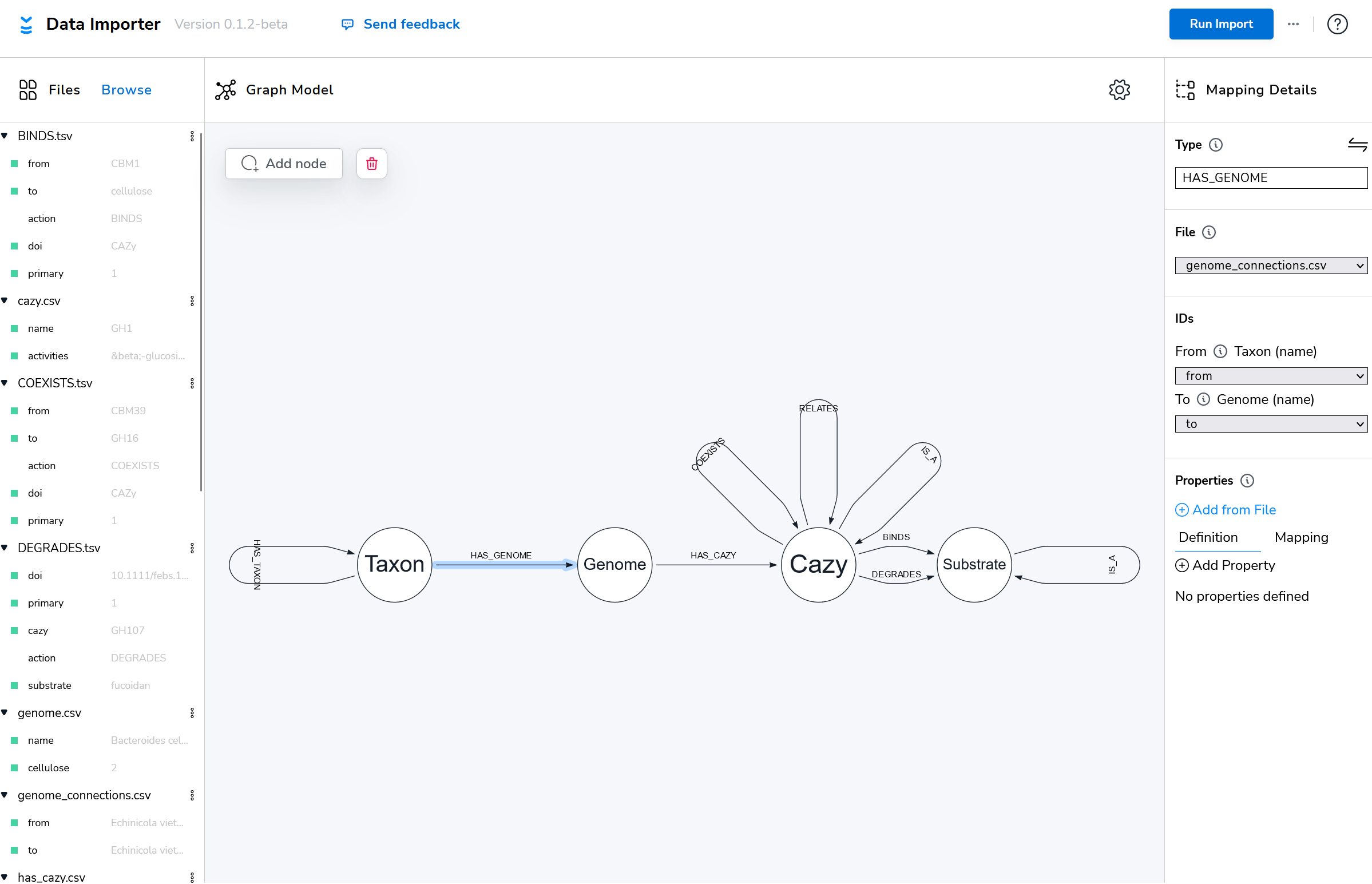Select the Definition tab
The height and width of the screenshot is (884, 1372).
[x=1207, y=537]
